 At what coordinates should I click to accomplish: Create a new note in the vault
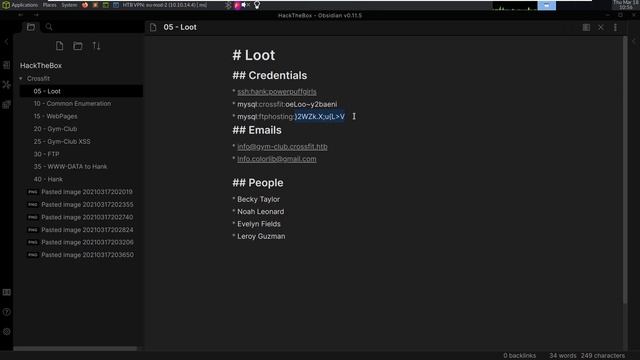(60, 46)
